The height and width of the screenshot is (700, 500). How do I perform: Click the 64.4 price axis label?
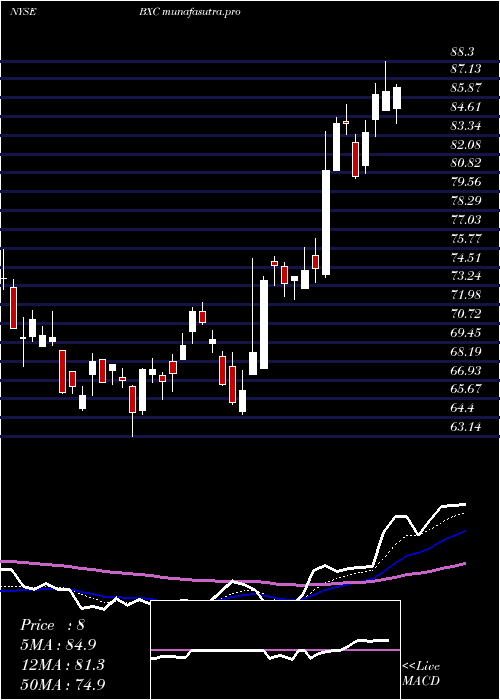coord(463,408)
